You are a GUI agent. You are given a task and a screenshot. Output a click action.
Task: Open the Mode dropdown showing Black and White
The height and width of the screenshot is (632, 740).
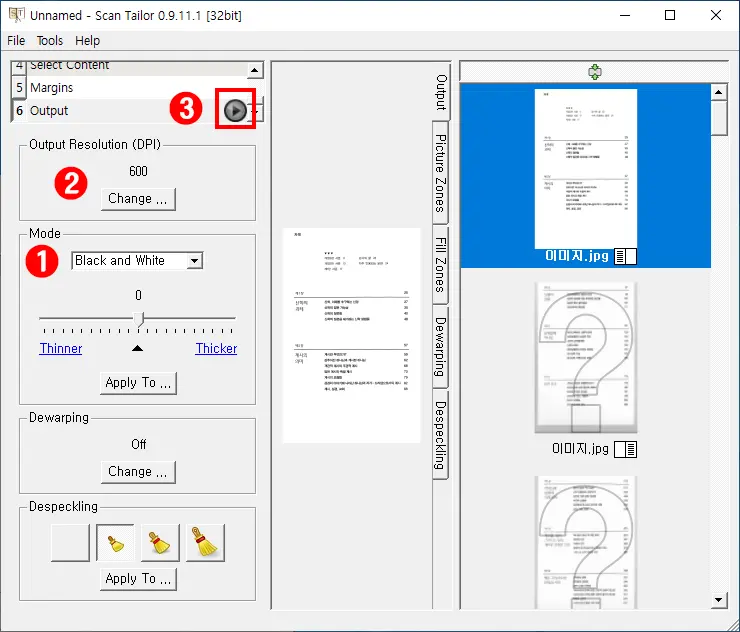[137, 261]
